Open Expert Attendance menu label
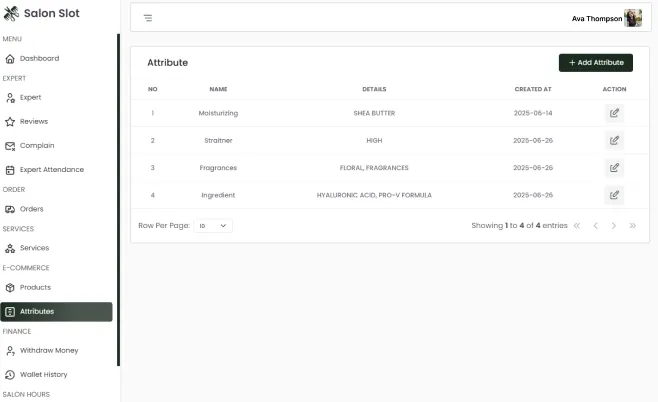Image resolution: width=658 pixels, height=402 pixels. click(52, 170)
